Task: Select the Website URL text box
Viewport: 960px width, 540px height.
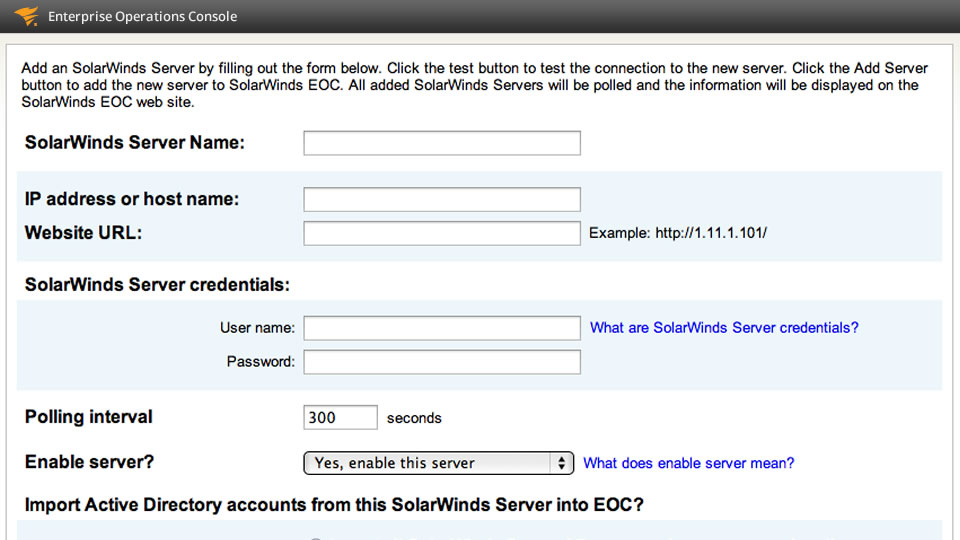Action: click(x=441, y=233)
